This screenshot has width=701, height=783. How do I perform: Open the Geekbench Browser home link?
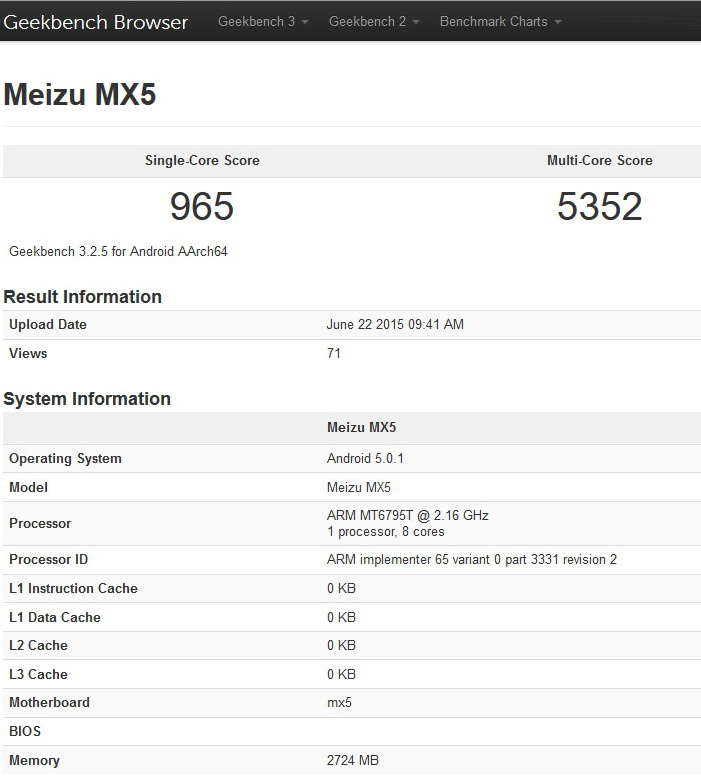tap(96, 22)
